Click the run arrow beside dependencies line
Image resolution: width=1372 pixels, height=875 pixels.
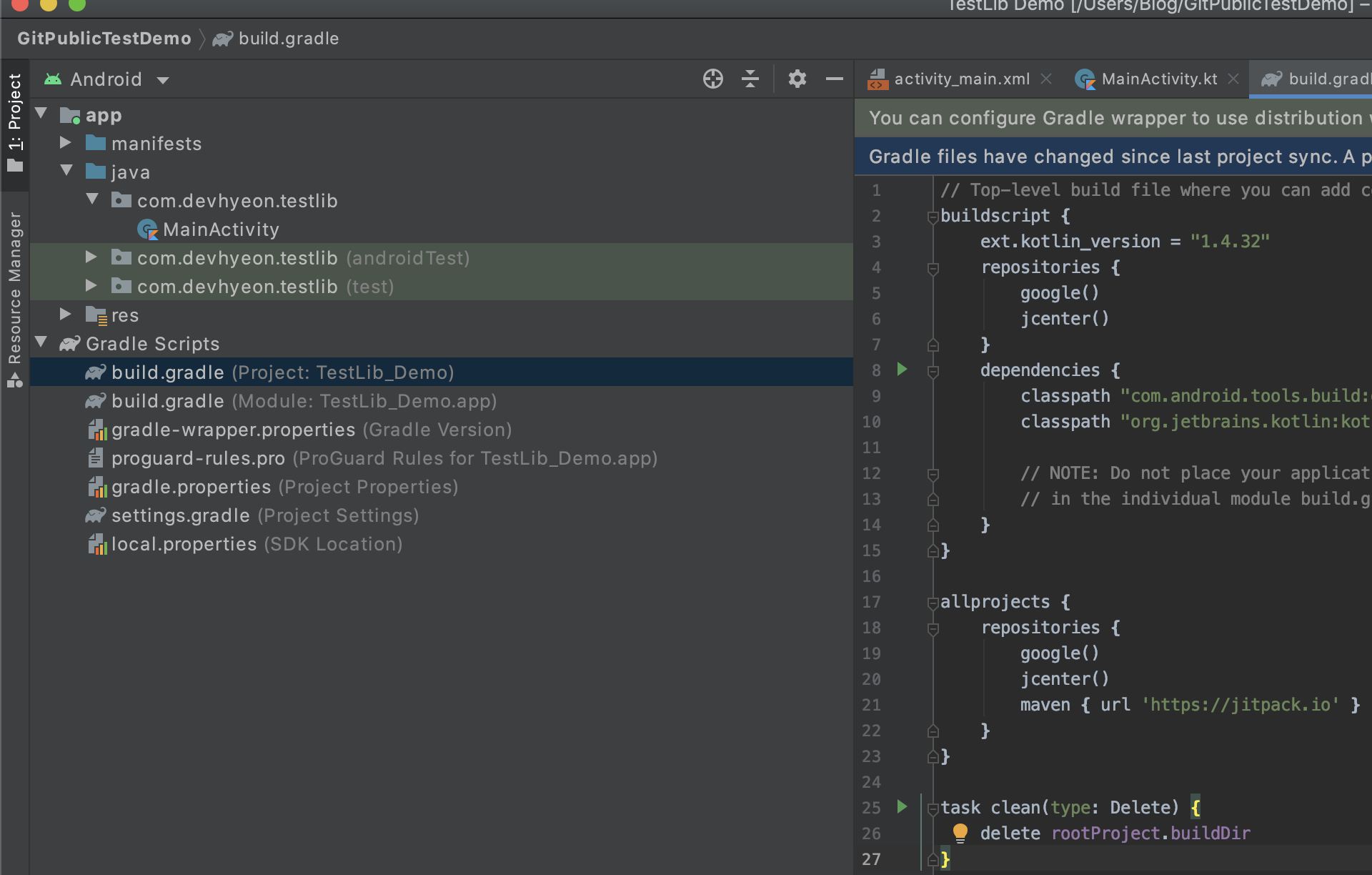pos(902,370)
